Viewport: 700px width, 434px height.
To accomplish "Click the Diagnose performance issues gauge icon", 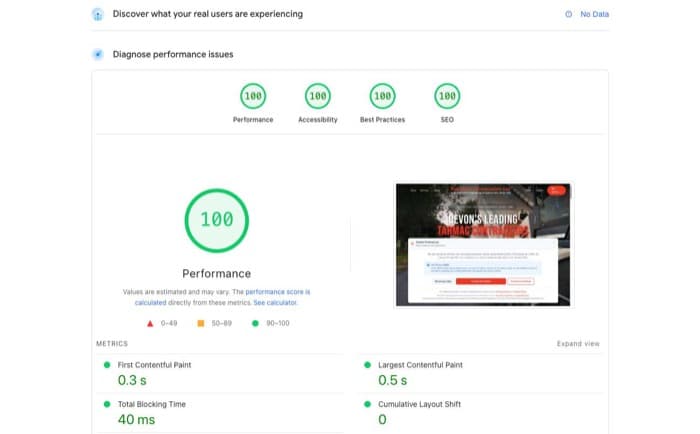I will click(x=98, y=54).
